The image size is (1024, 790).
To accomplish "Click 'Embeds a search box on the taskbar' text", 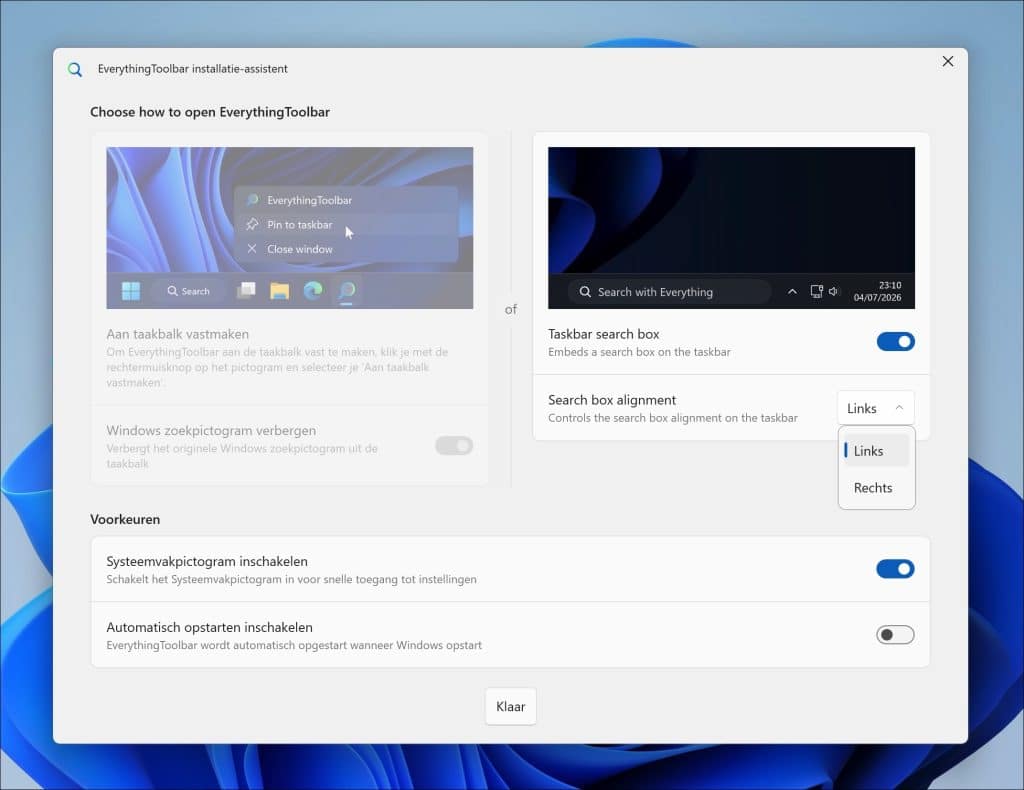I will coord(639,352).
